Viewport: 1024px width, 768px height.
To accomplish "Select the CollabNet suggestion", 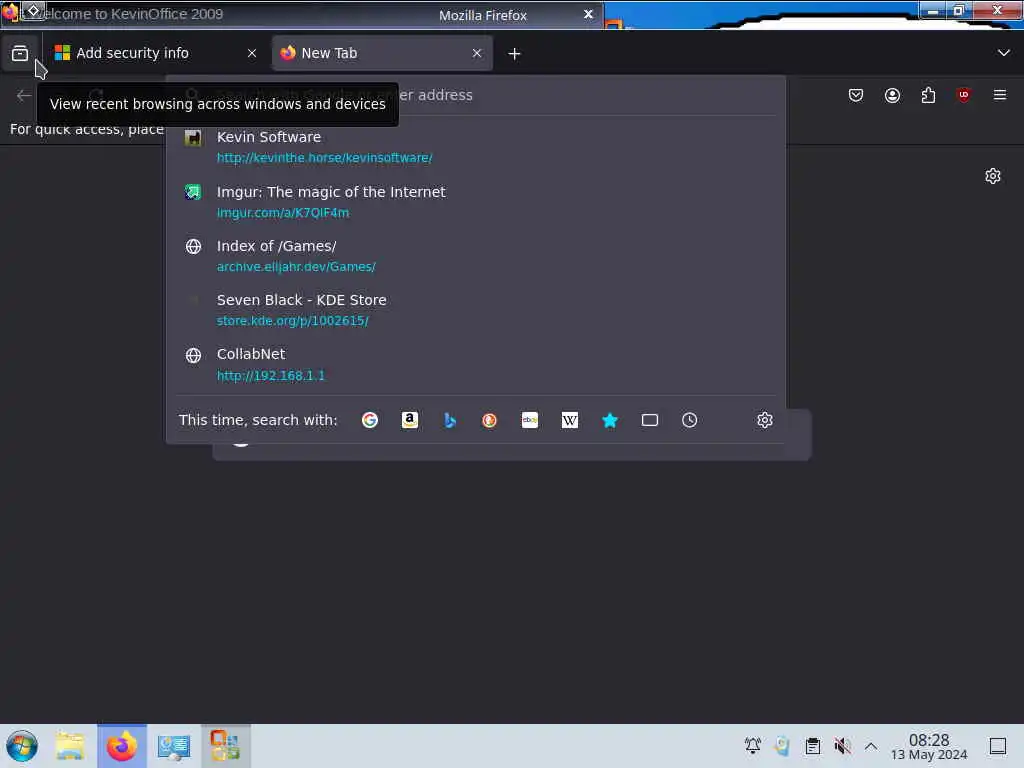I will [475, 364].
